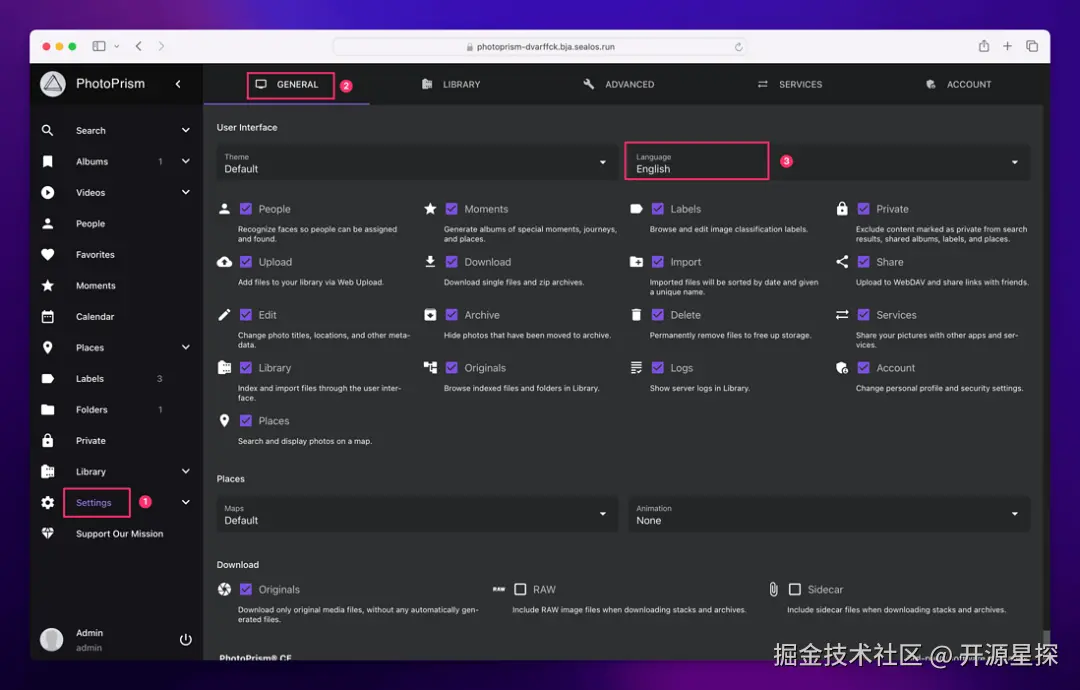Expand the Videos submenu chevron
Screen dimensions: 1080x690
(x=185, y=192)
